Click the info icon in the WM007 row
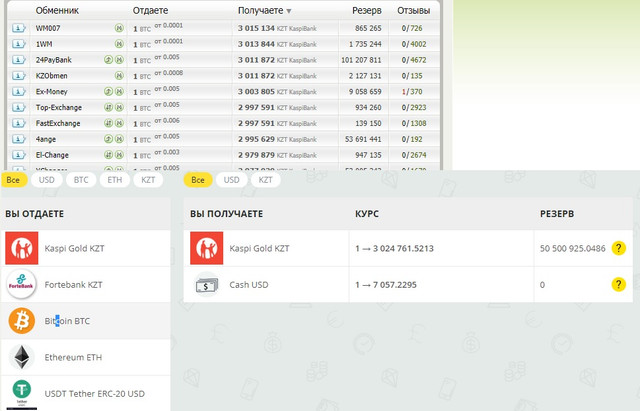Viewport: 640px width, 411px height. [x=19, y=28]
